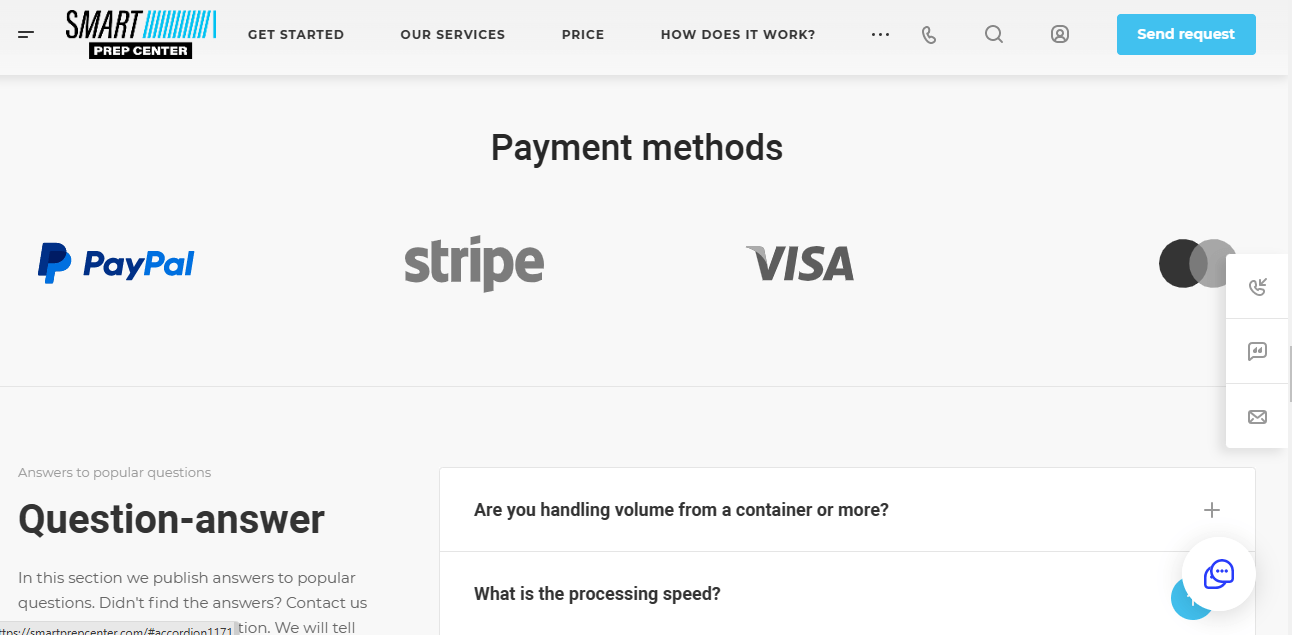Expand the container volume question plus icon
Image resolution: width=1292 pixels, height=635 pixels.
pos(1212,510)
